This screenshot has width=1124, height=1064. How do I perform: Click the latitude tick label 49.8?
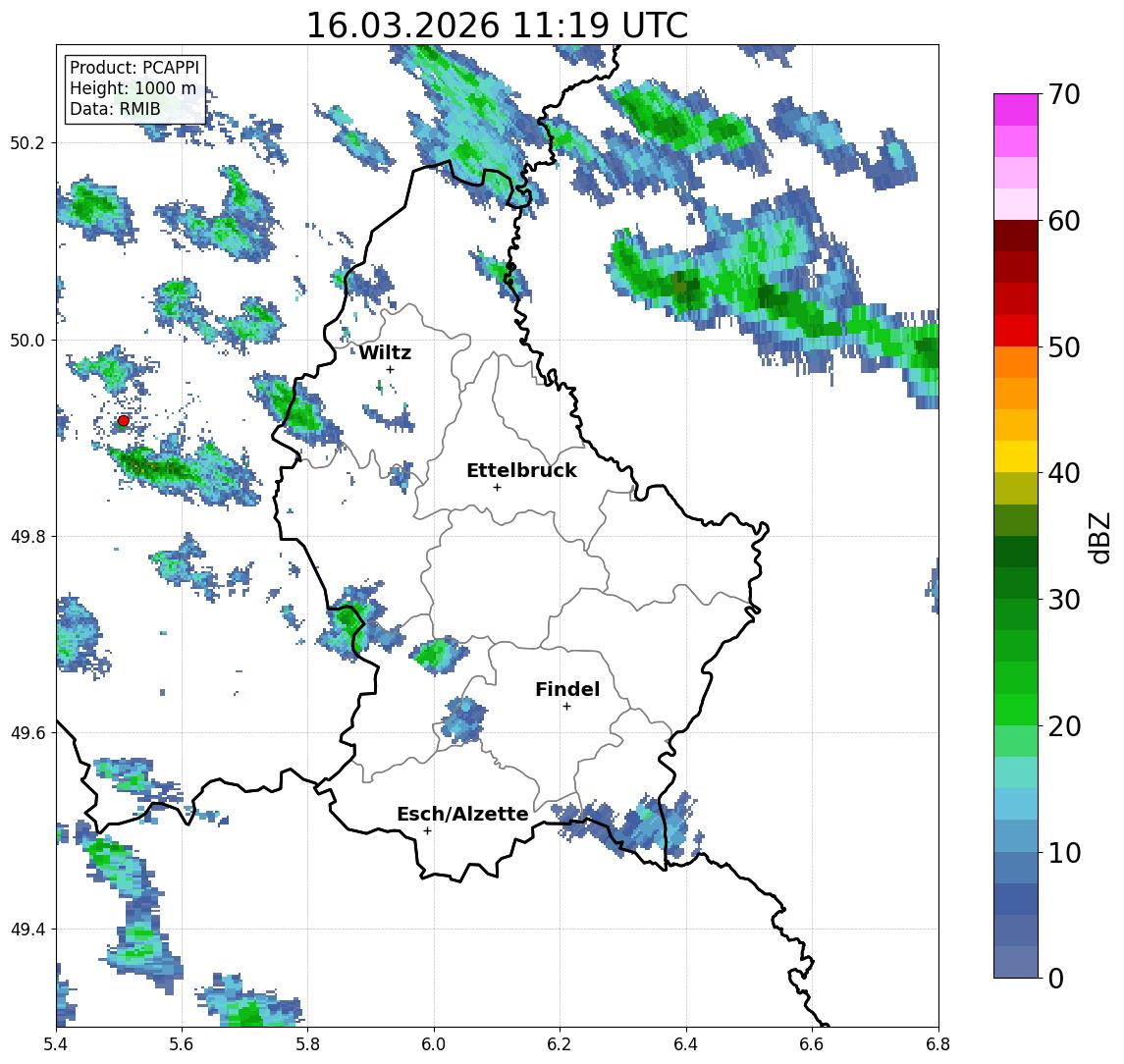tap(27, 536)
